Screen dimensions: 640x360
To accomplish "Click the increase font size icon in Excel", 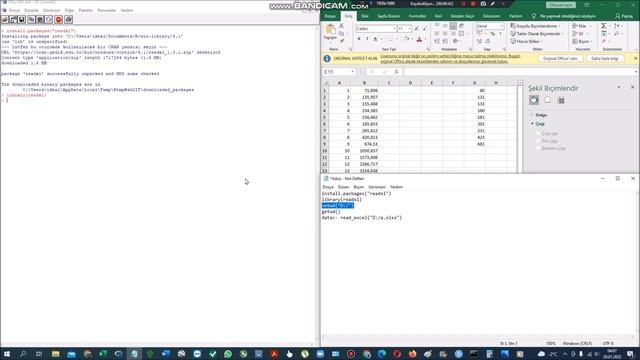I will pyautogui.click(x=417, y=29).
